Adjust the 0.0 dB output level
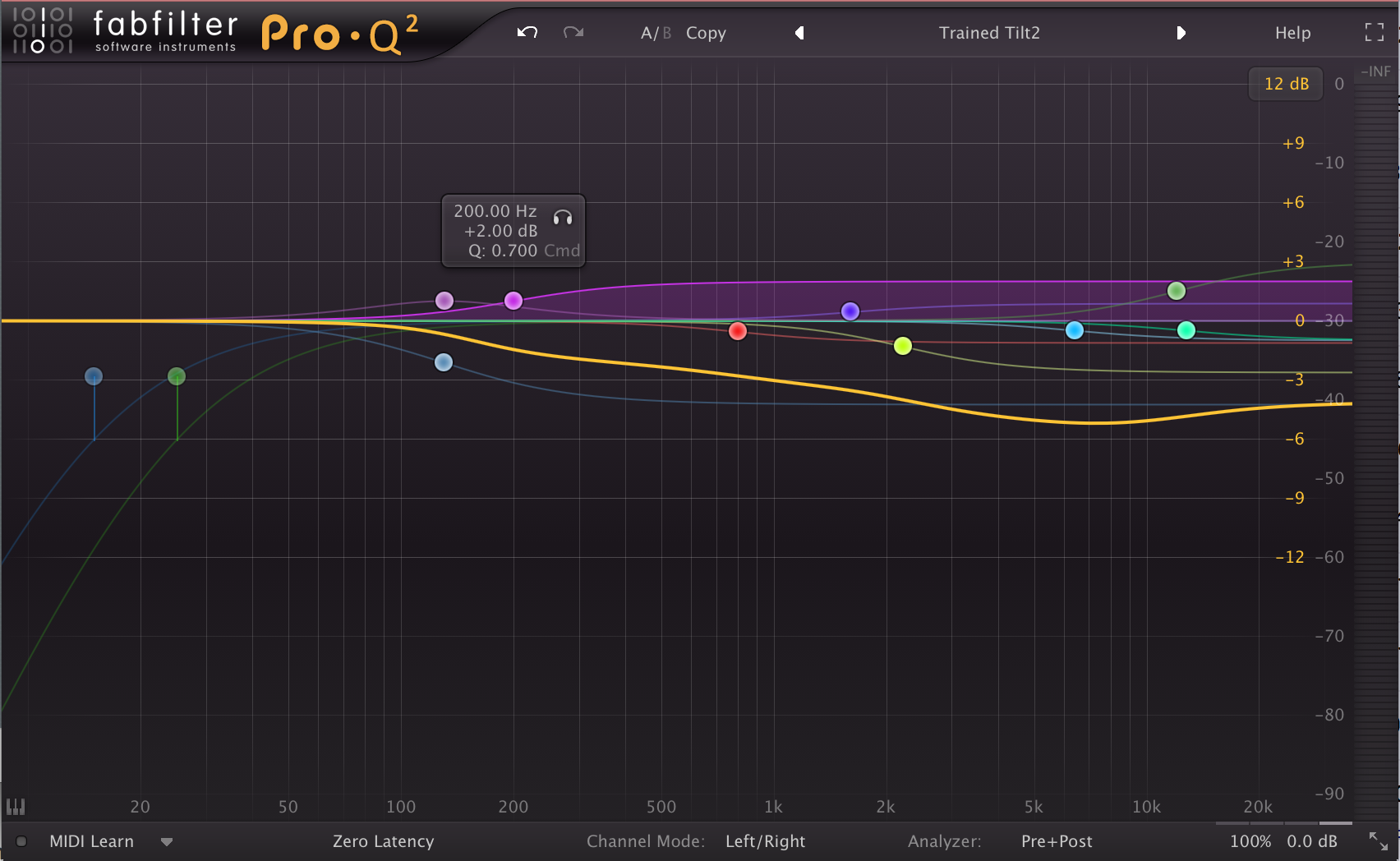1400x861 pixels. (x=1312, y=841)
